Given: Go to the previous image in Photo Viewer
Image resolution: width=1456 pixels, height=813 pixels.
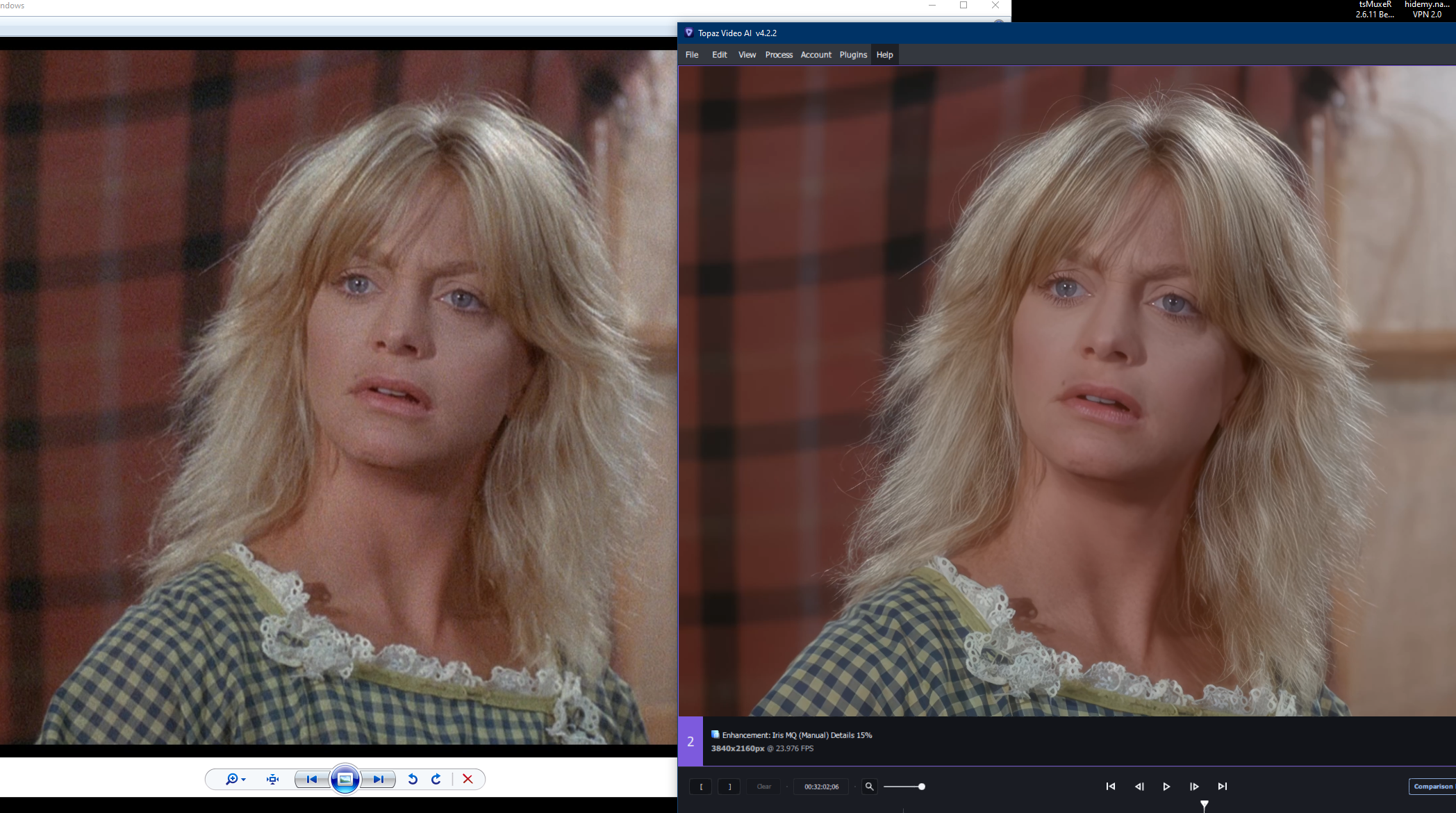Looking at the screenshot, I should [x=312, y=780].
